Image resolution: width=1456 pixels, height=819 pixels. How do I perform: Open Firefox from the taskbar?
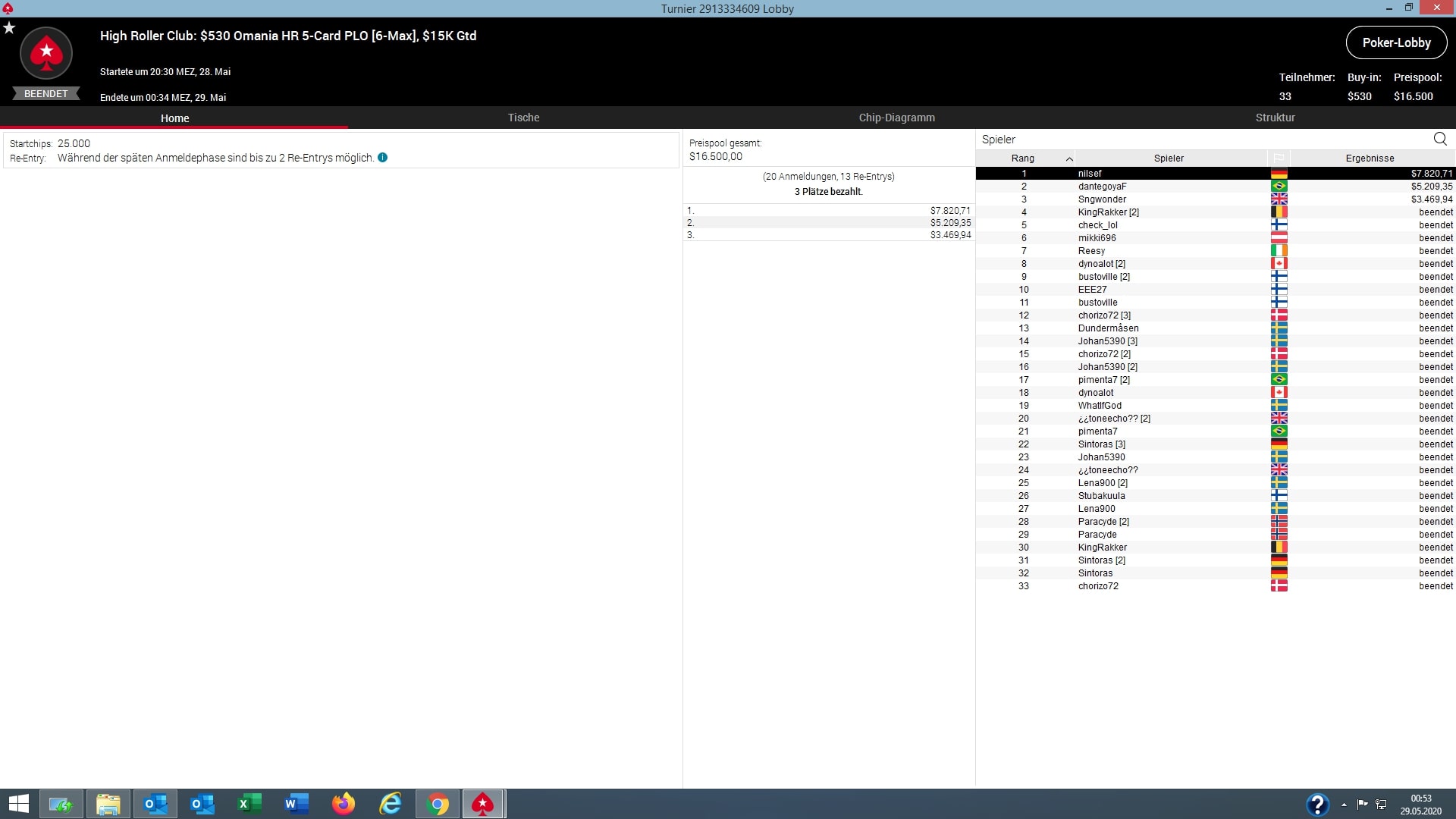pos(343,804)
